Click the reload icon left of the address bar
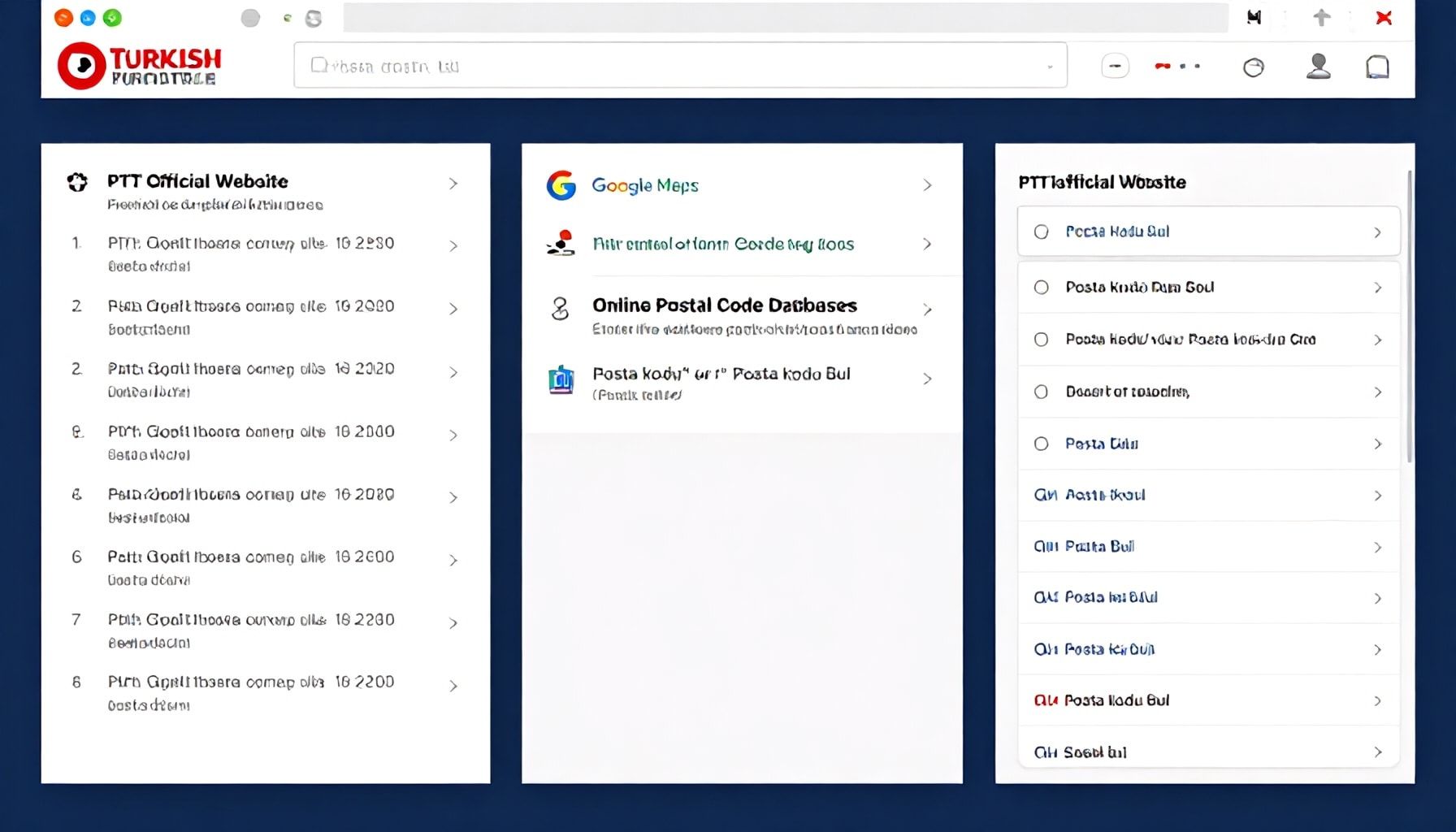This screenshot has height=832, width=1456. [313, 18]
